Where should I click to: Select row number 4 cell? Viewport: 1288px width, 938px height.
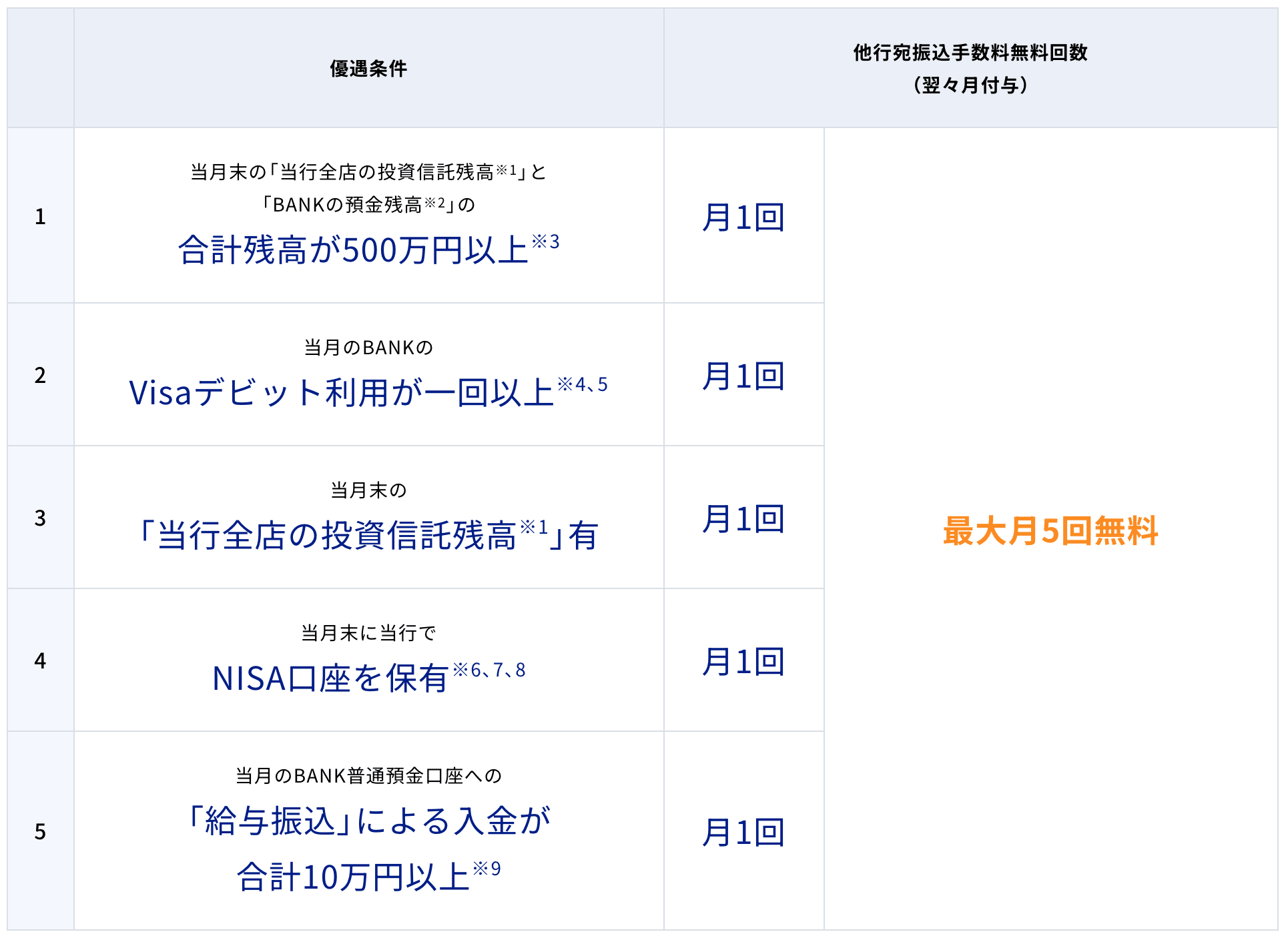[x=41, y=660]
